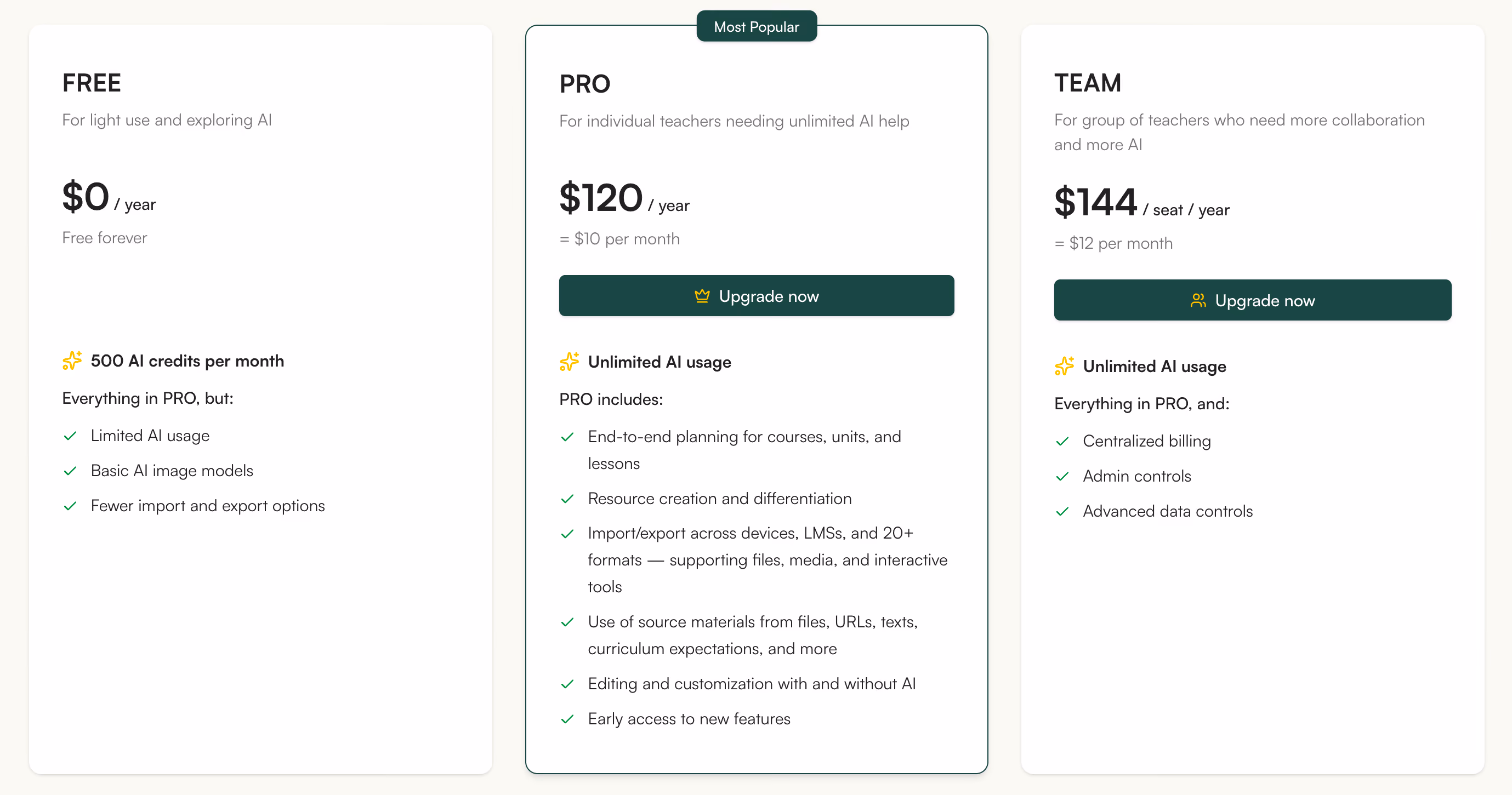Image resolution: width=1512 pixels, height=795 pixels.
Task: Click the checkmark next to Limited AI usage
Action: [x=70, y=436]
